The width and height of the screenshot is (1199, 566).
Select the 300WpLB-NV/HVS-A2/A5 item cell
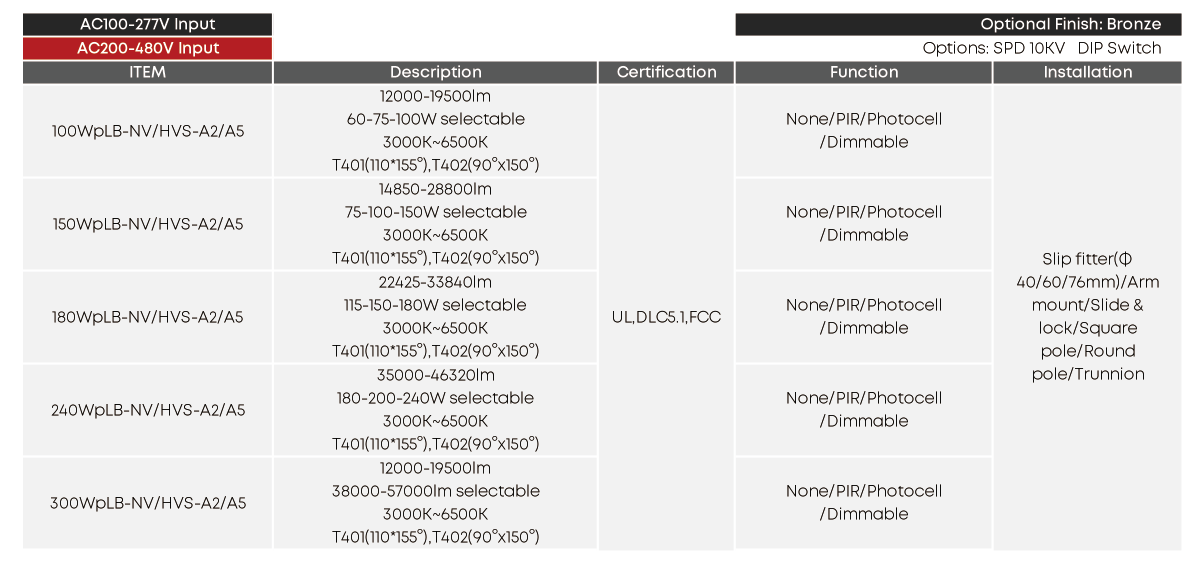pos(147,503)
